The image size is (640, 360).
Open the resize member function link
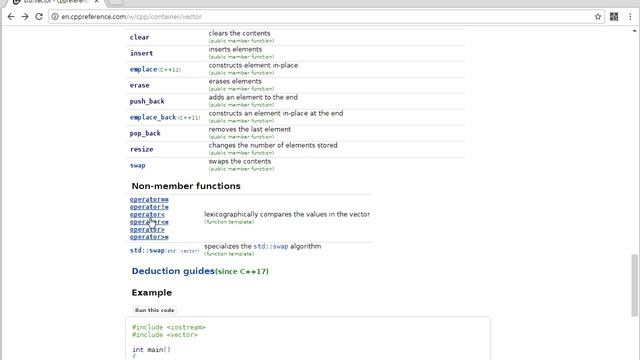(141, 149)
